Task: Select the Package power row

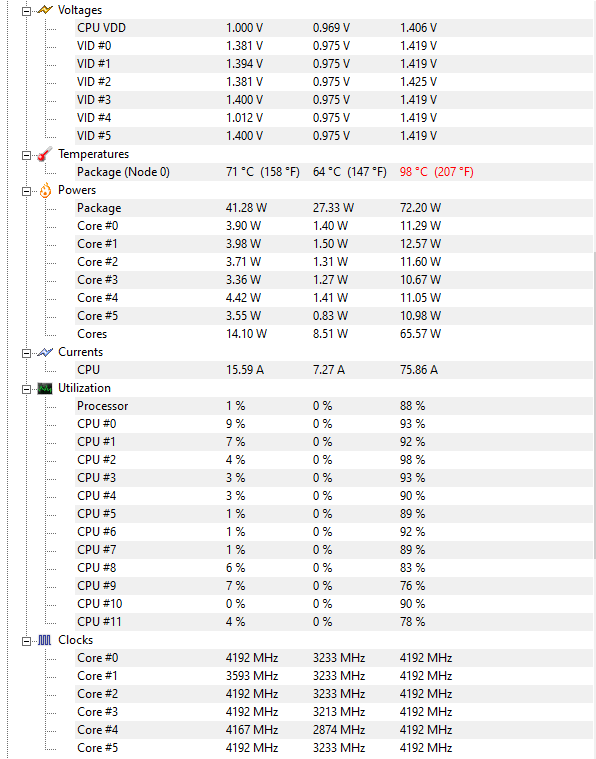Action: click(x=334, y=208)
